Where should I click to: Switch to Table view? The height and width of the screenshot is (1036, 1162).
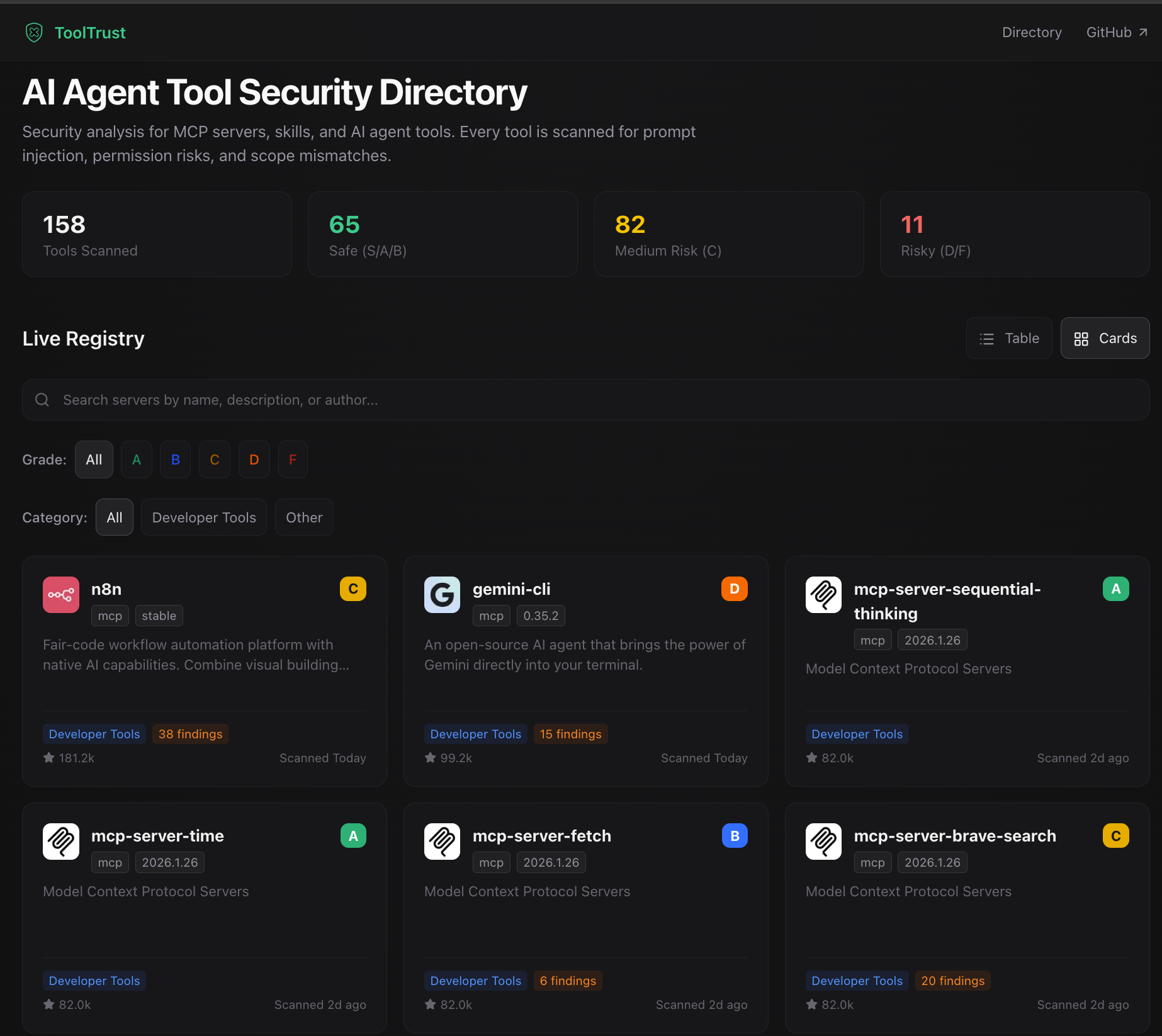click(1008, 338)
